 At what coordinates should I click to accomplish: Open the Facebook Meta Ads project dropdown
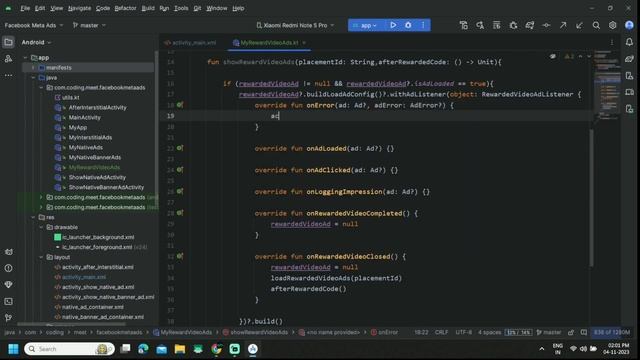[34, 25]
